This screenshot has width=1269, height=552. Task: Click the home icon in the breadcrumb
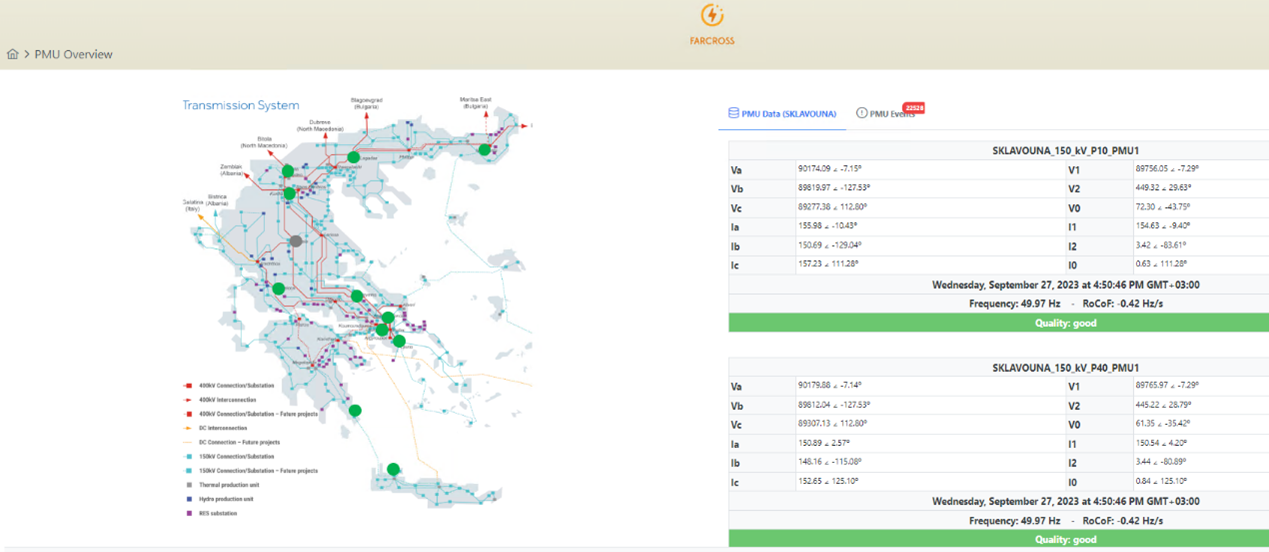click(12, 55)
